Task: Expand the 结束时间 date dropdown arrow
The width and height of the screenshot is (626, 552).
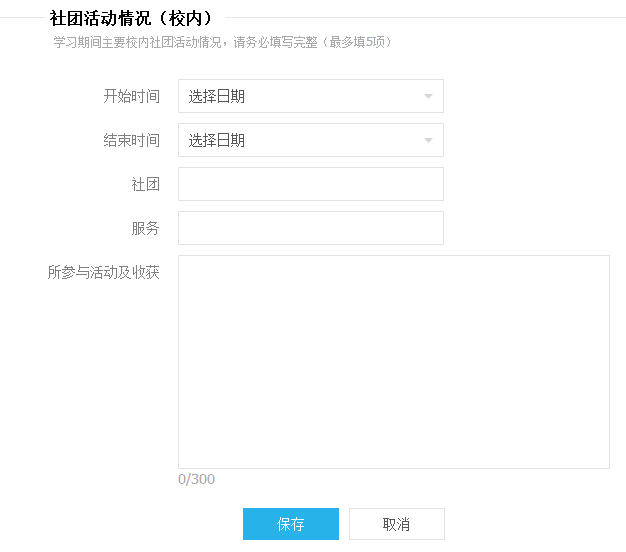Action: click(x=428, y=140)
